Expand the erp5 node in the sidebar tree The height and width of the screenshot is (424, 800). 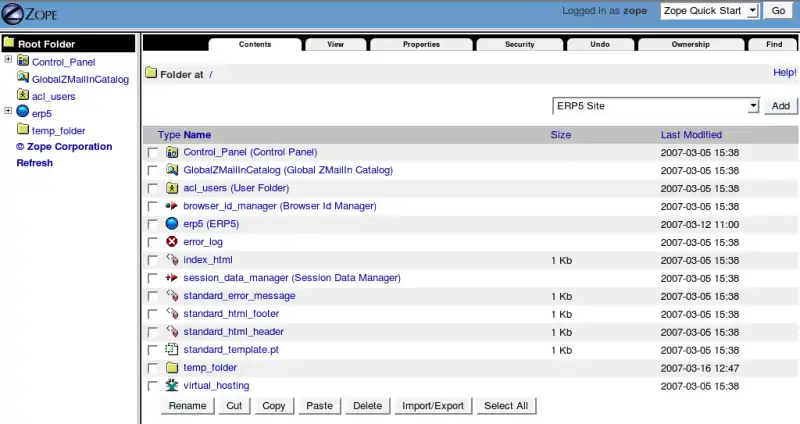(8, 111)
